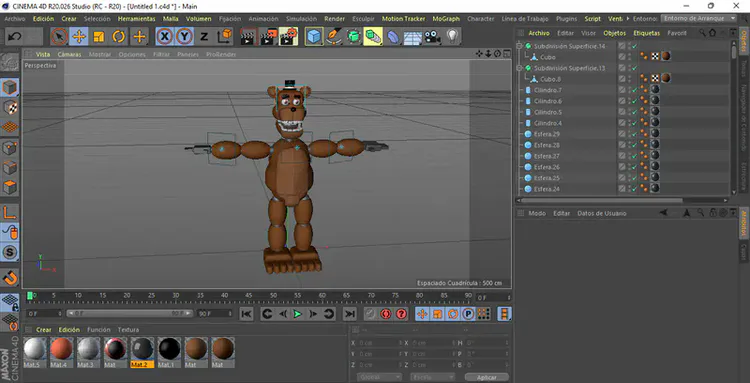
Task: Open Edit Render Settings gear clapperboard
Action: tap(288, 36)
